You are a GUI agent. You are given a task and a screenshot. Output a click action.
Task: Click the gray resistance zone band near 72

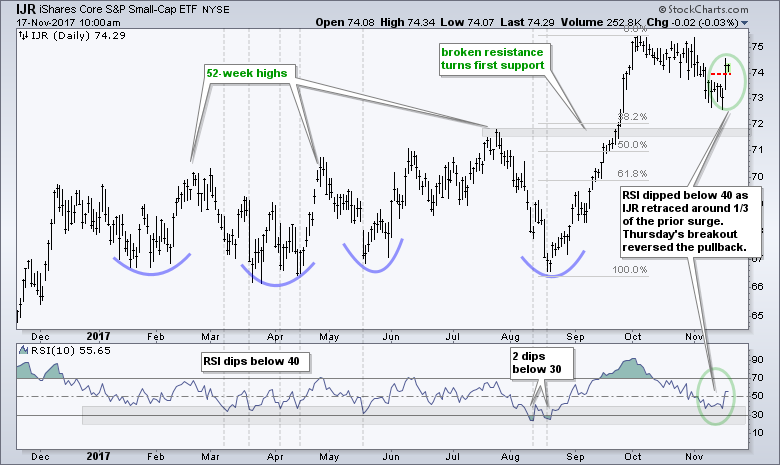[x=615, y=132]
